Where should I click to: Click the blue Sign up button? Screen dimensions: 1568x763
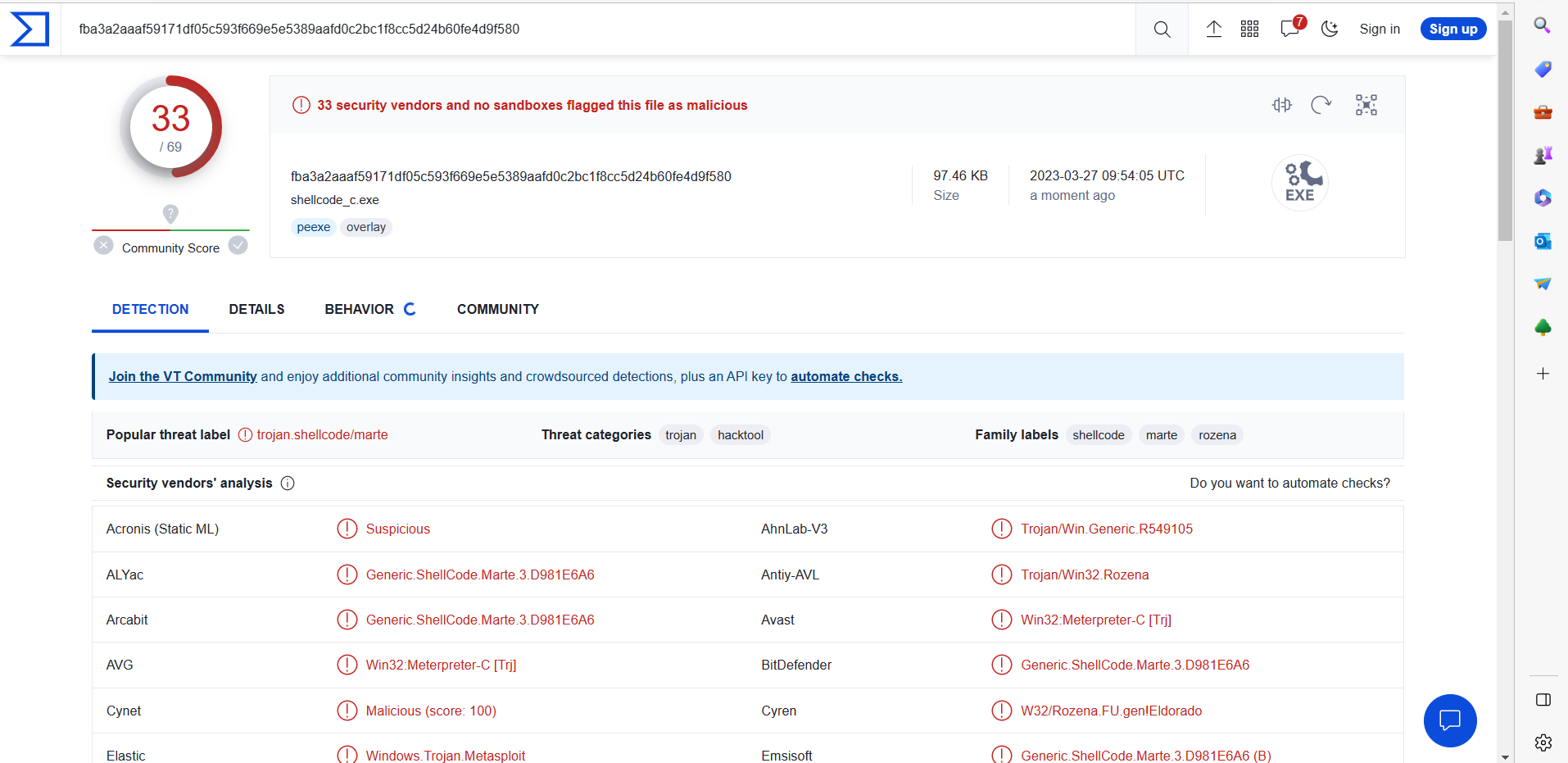point(1453,30)
